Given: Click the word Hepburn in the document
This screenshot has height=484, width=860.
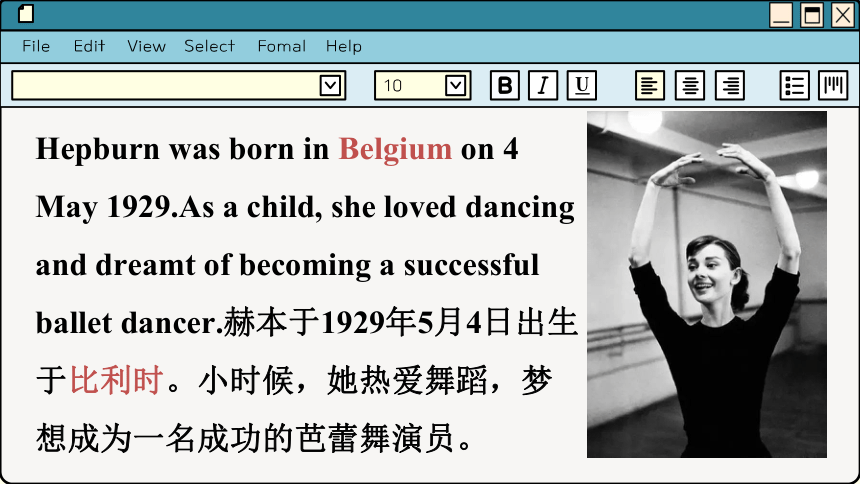Looking at the screenshot, I should coord(98,149).
